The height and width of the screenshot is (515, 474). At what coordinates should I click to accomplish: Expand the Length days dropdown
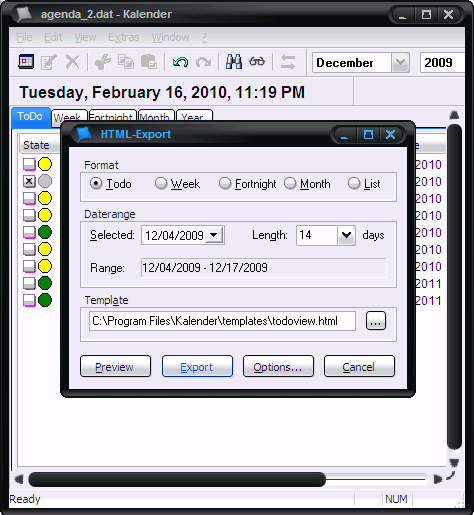pos(346,235)
